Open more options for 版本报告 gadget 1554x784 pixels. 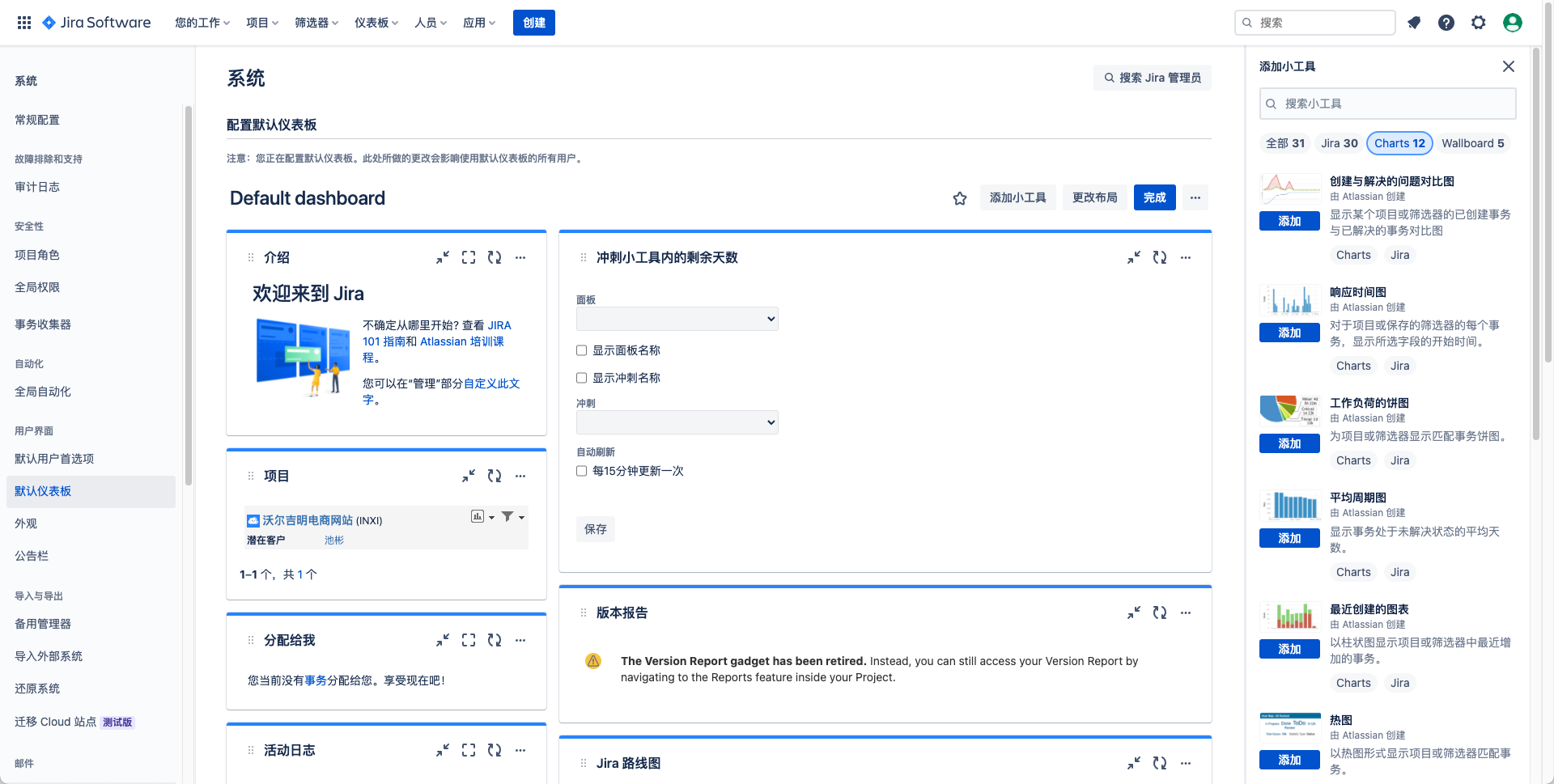1186,612
